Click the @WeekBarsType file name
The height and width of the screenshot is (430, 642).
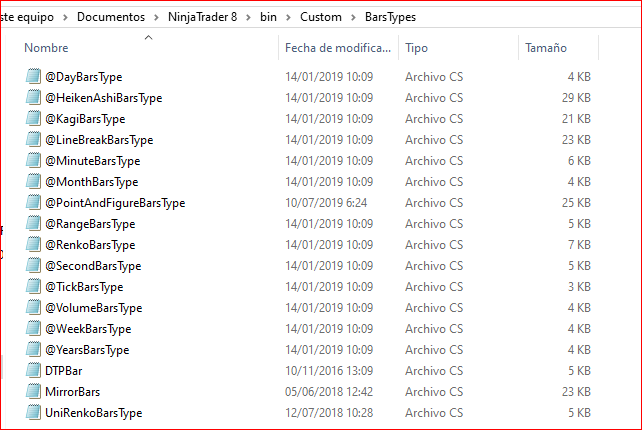pos(88,329)
